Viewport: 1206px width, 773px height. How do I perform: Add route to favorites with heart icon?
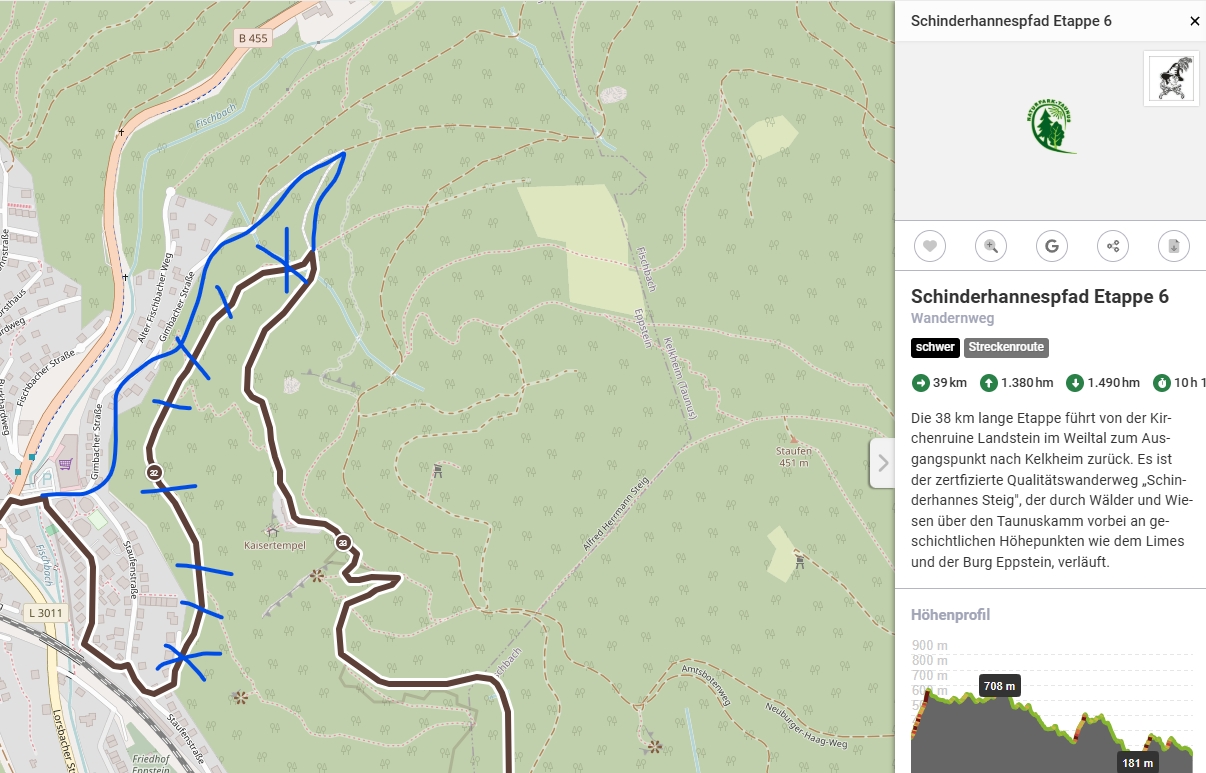point(930,246)
